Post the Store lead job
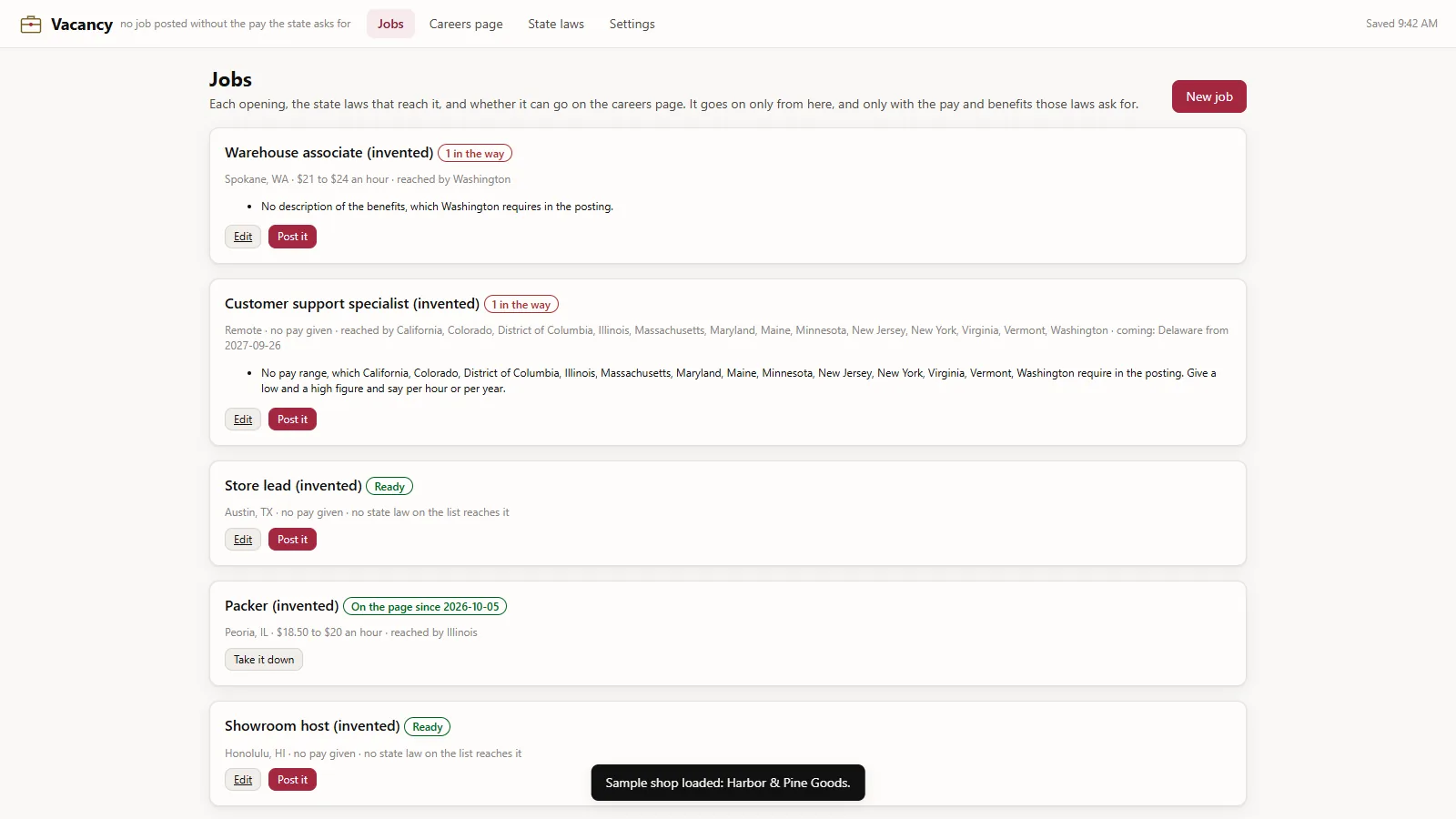The width and height of the screenshot is (1456, 819). (292, 540)
